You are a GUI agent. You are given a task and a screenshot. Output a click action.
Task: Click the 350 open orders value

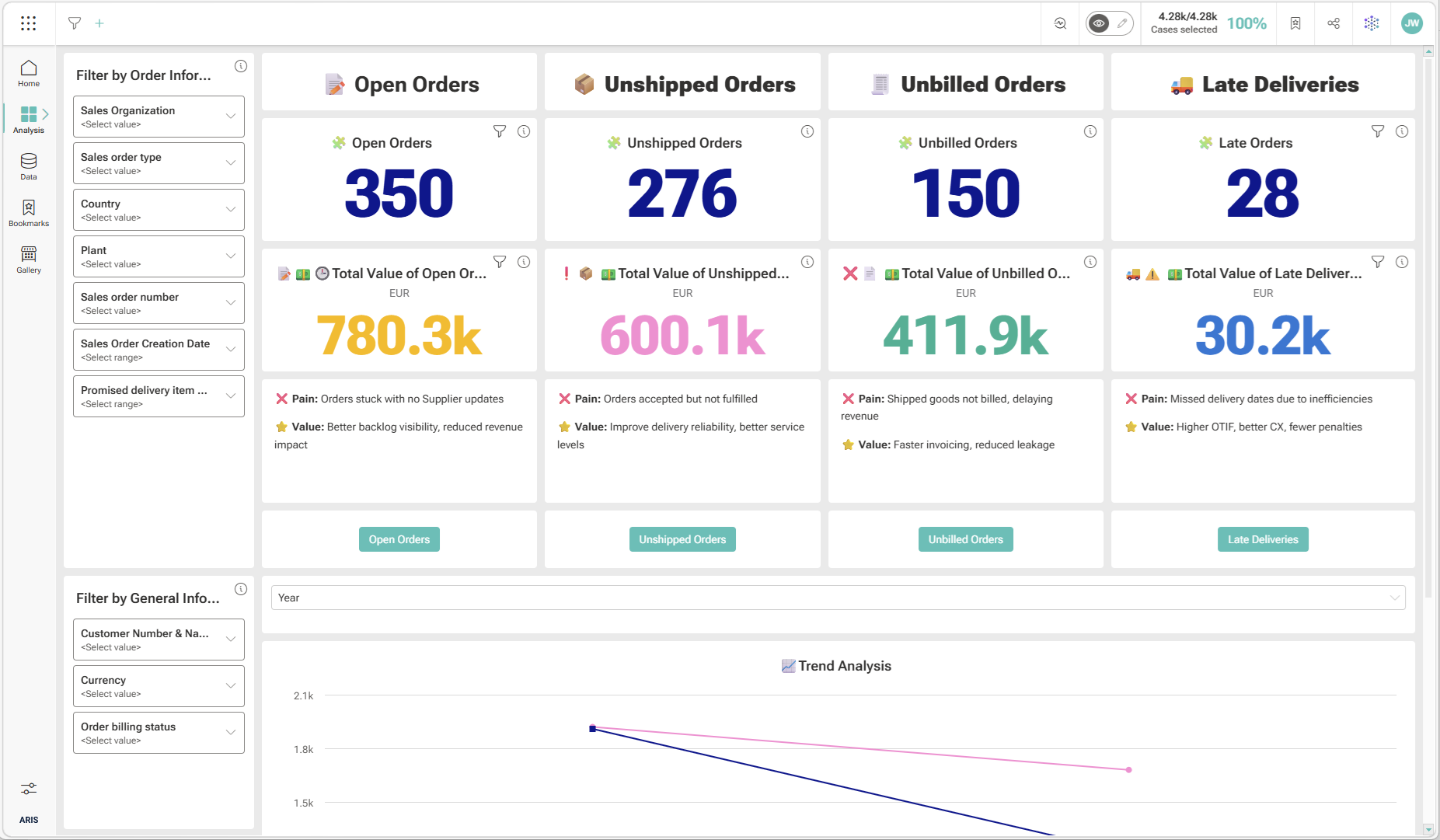pos(399,193)
